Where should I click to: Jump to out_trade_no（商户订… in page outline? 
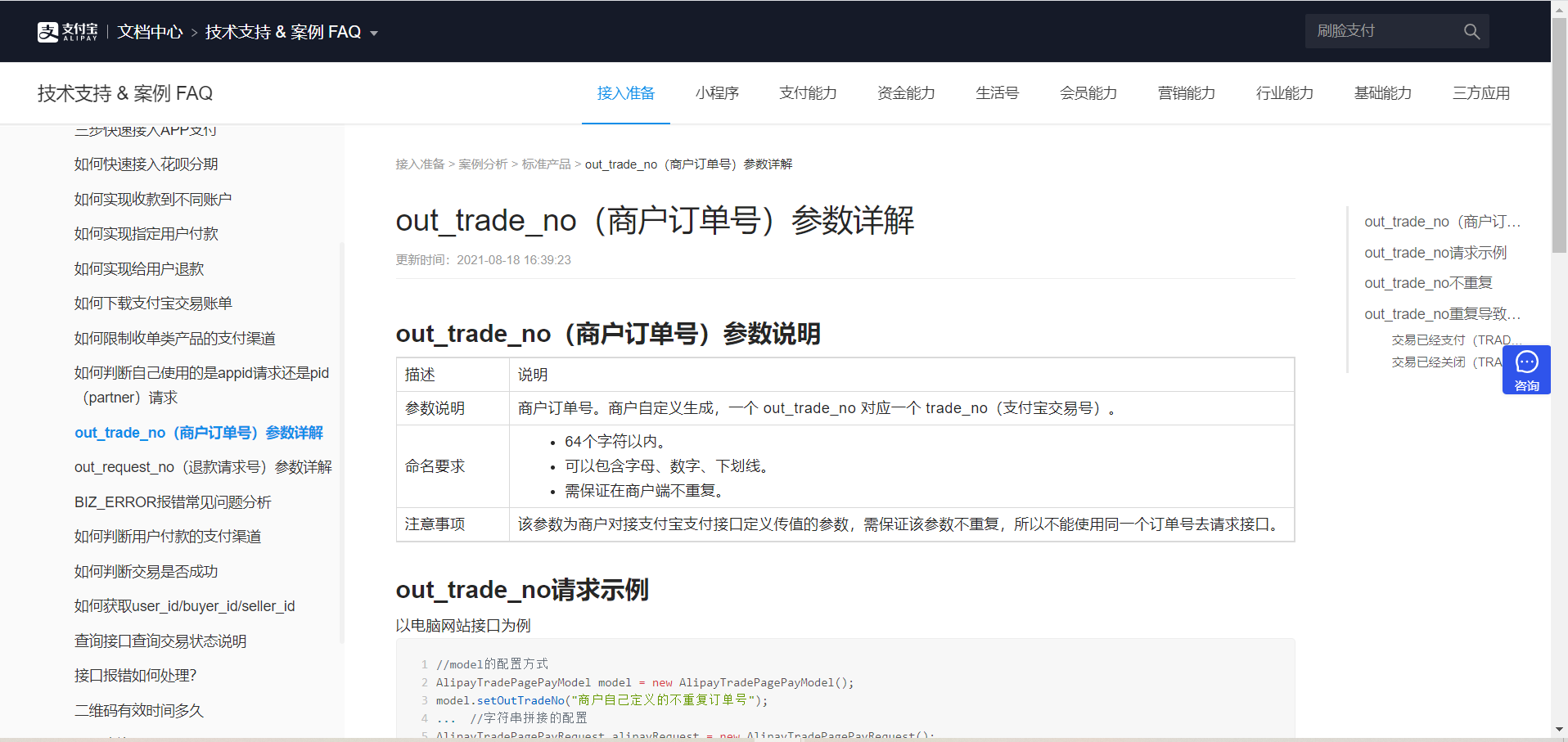[1443, 222]
